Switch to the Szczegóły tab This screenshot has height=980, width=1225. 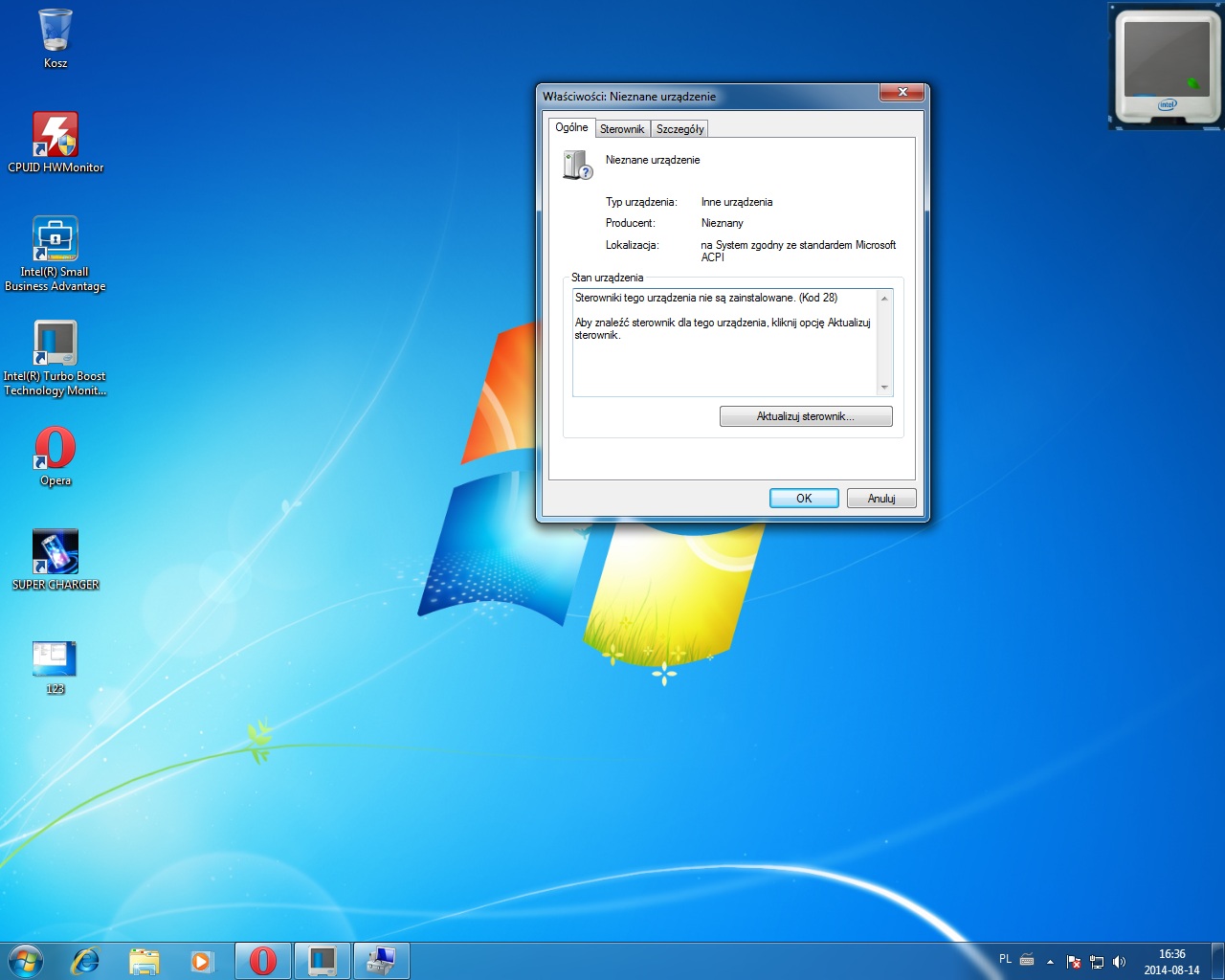[680, 129]
